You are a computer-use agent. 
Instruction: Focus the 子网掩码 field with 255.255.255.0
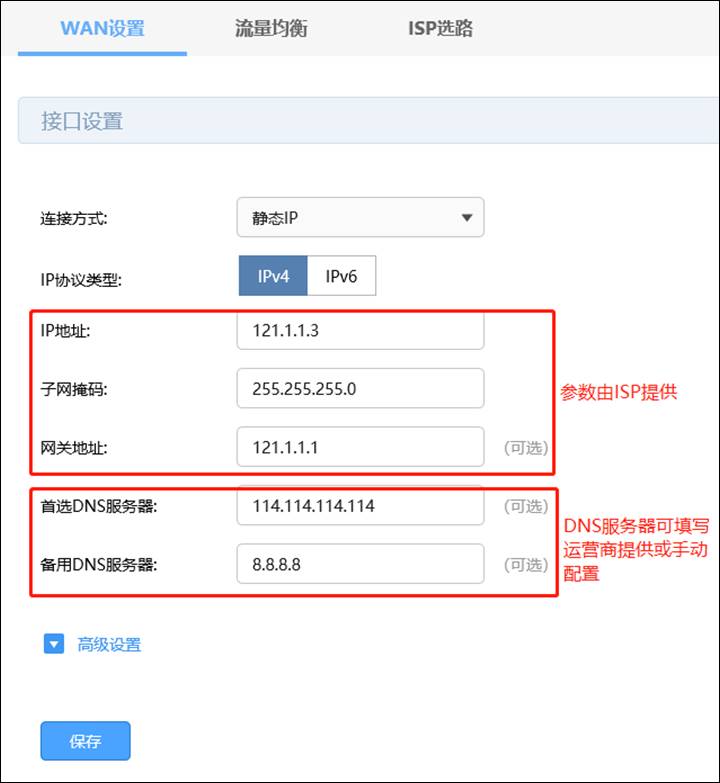360,389
